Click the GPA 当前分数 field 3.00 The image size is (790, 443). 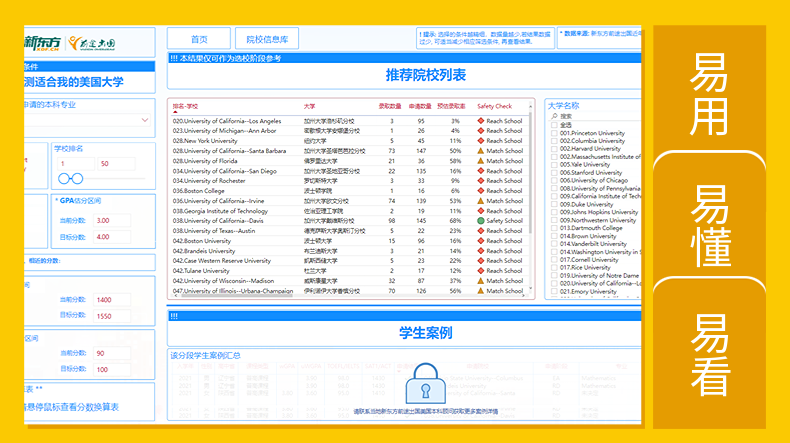point(112,220)
